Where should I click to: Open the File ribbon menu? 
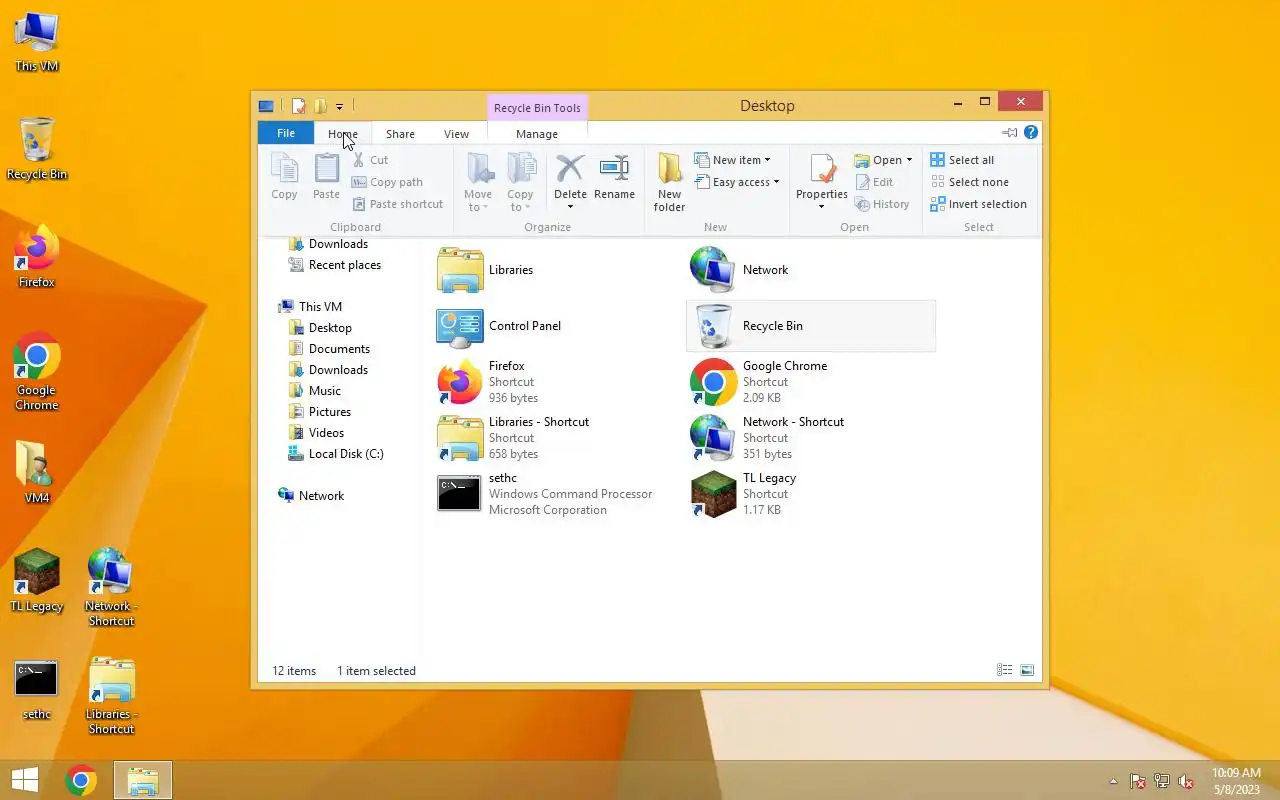coord(285,133)
